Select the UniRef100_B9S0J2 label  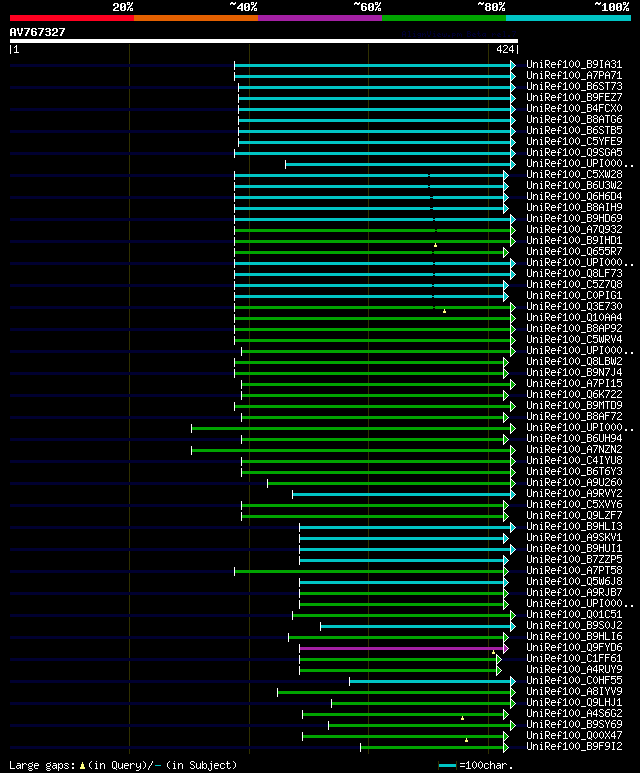click(574, 626)
